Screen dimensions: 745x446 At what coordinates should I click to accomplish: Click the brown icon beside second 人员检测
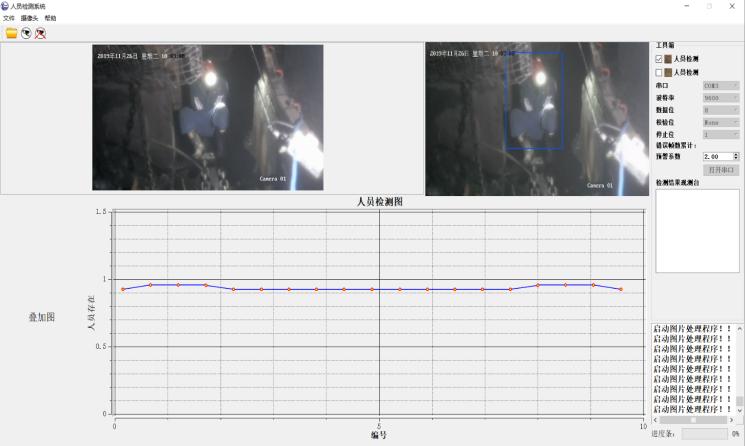[668, 72]
